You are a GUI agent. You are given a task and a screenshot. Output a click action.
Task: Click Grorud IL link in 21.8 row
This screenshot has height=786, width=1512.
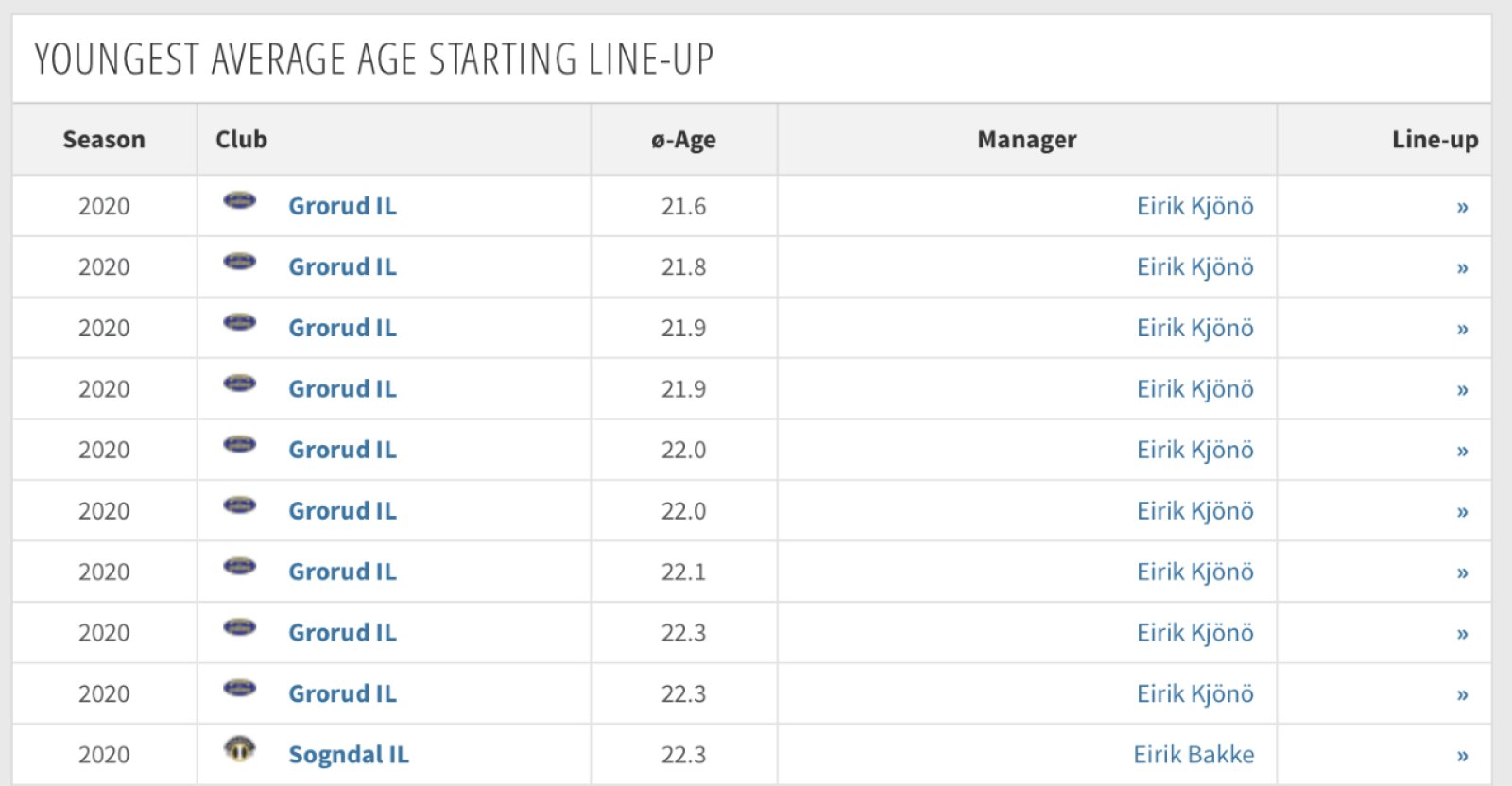(x=342, y=267)
